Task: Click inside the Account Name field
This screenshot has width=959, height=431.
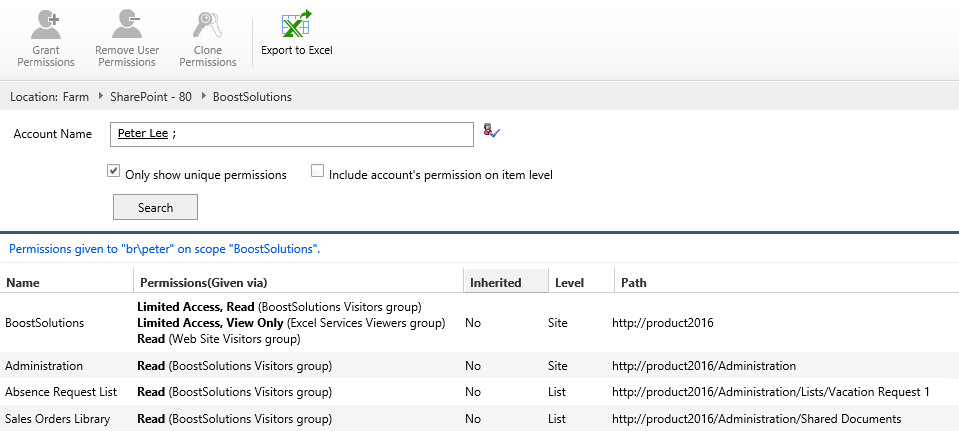Action: click(x=320, y=134)
